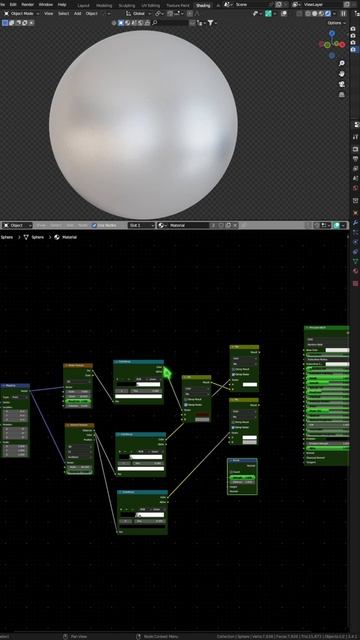Open the Scene properties tab
360x640 pixels.
(x=355, y=178)
